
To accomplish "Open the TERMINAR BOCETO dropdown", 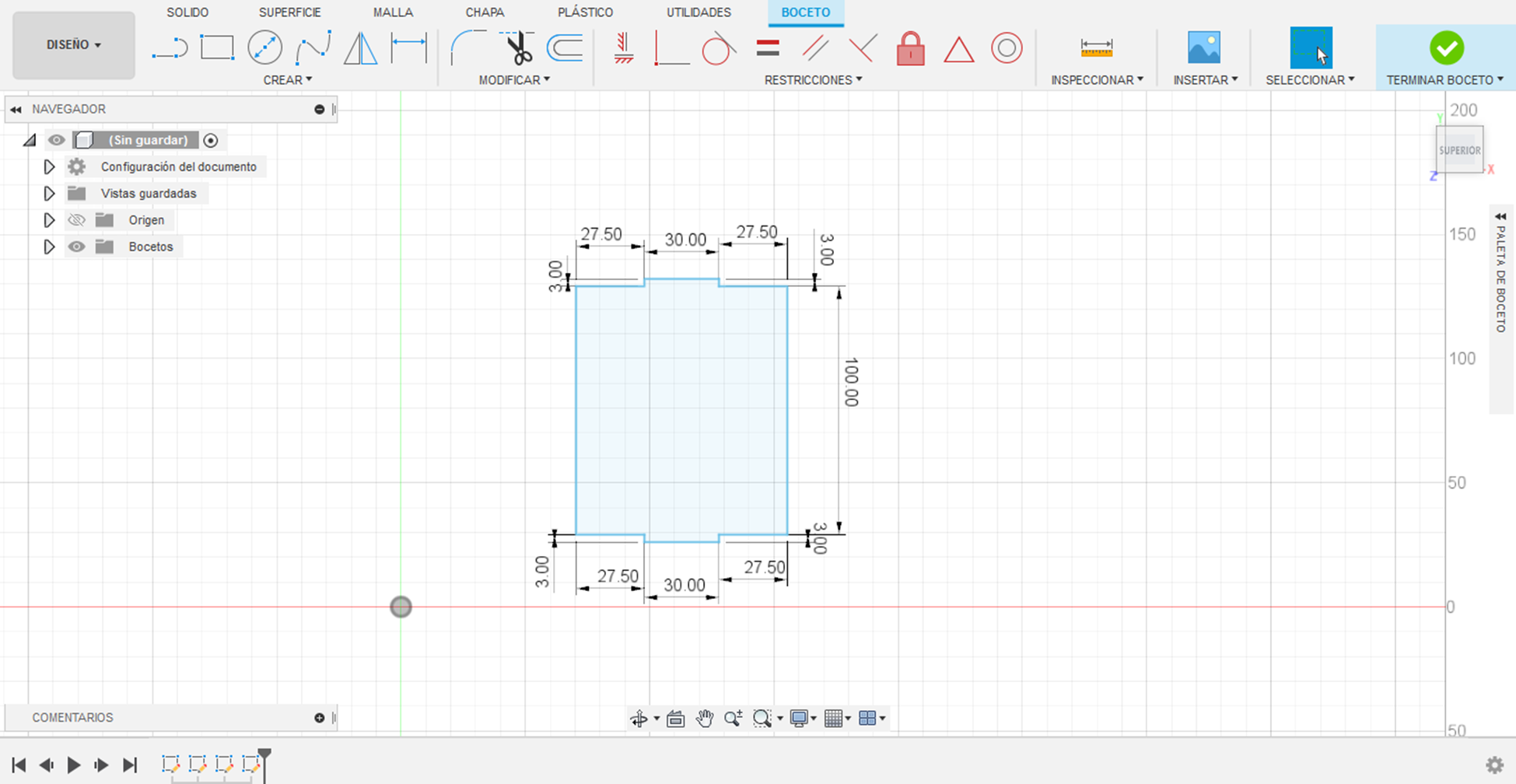I will (1444, 80).
